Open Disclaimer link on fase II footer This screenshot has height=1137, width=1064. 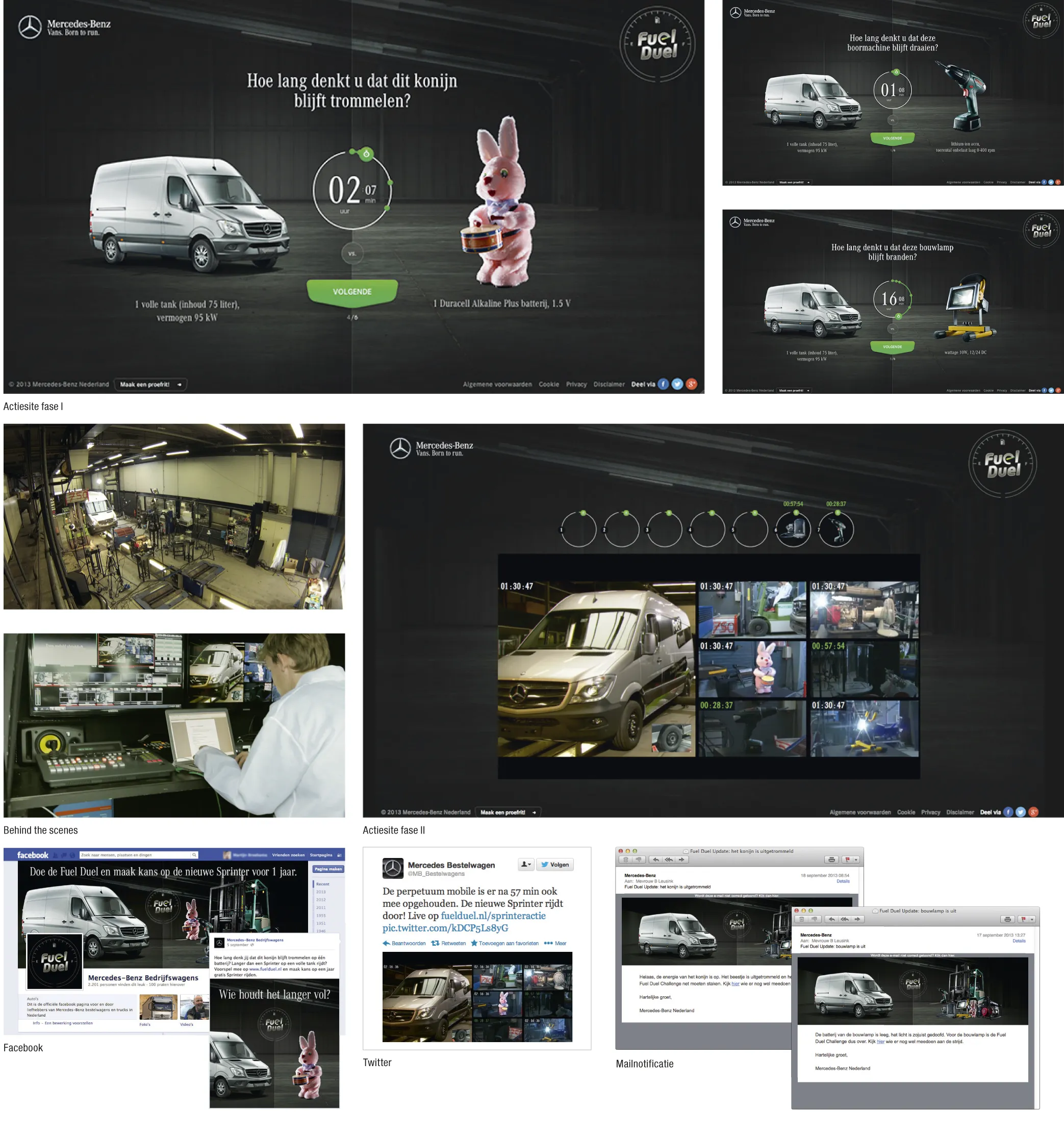pos(960,812)
